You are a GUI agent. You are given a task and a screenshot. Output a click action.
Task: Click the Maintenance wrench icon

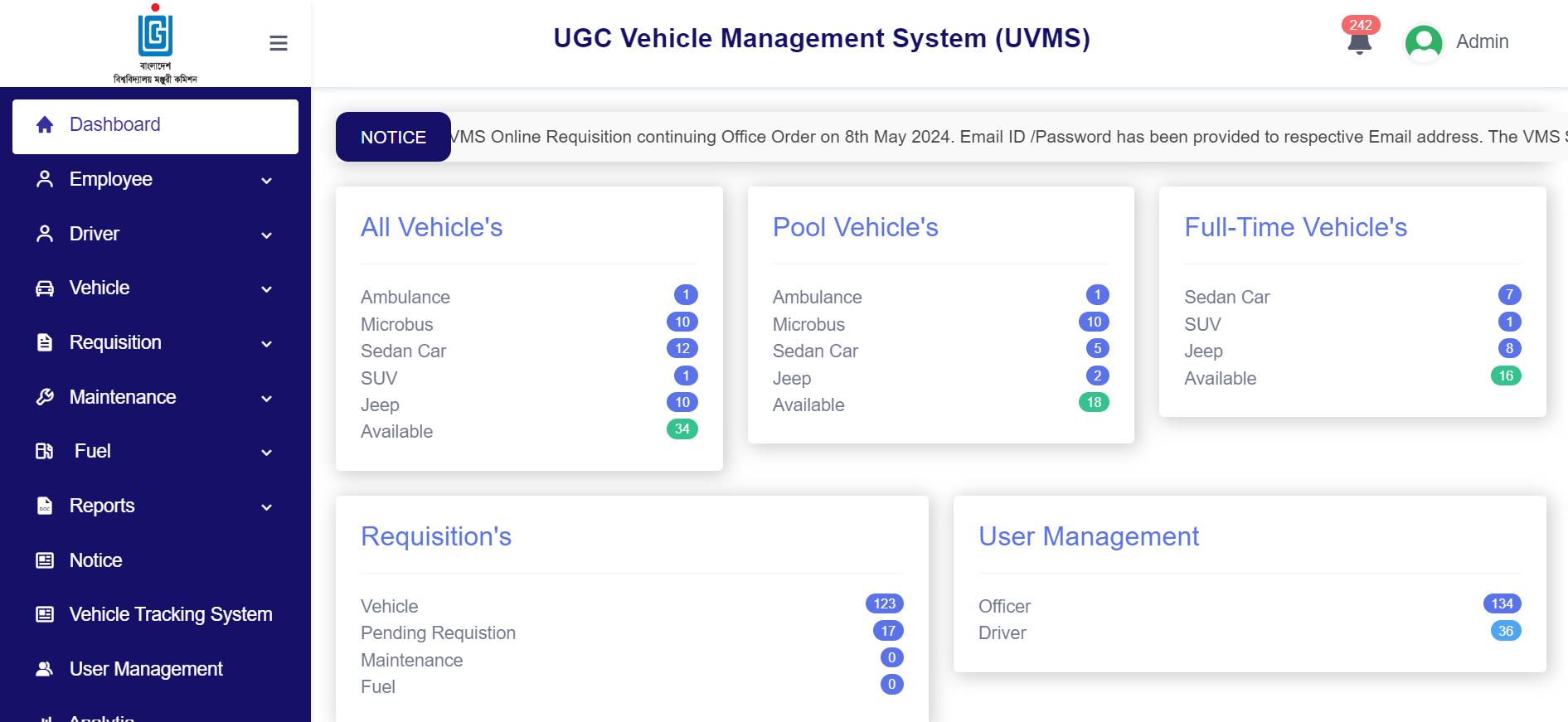coord(45,397)
